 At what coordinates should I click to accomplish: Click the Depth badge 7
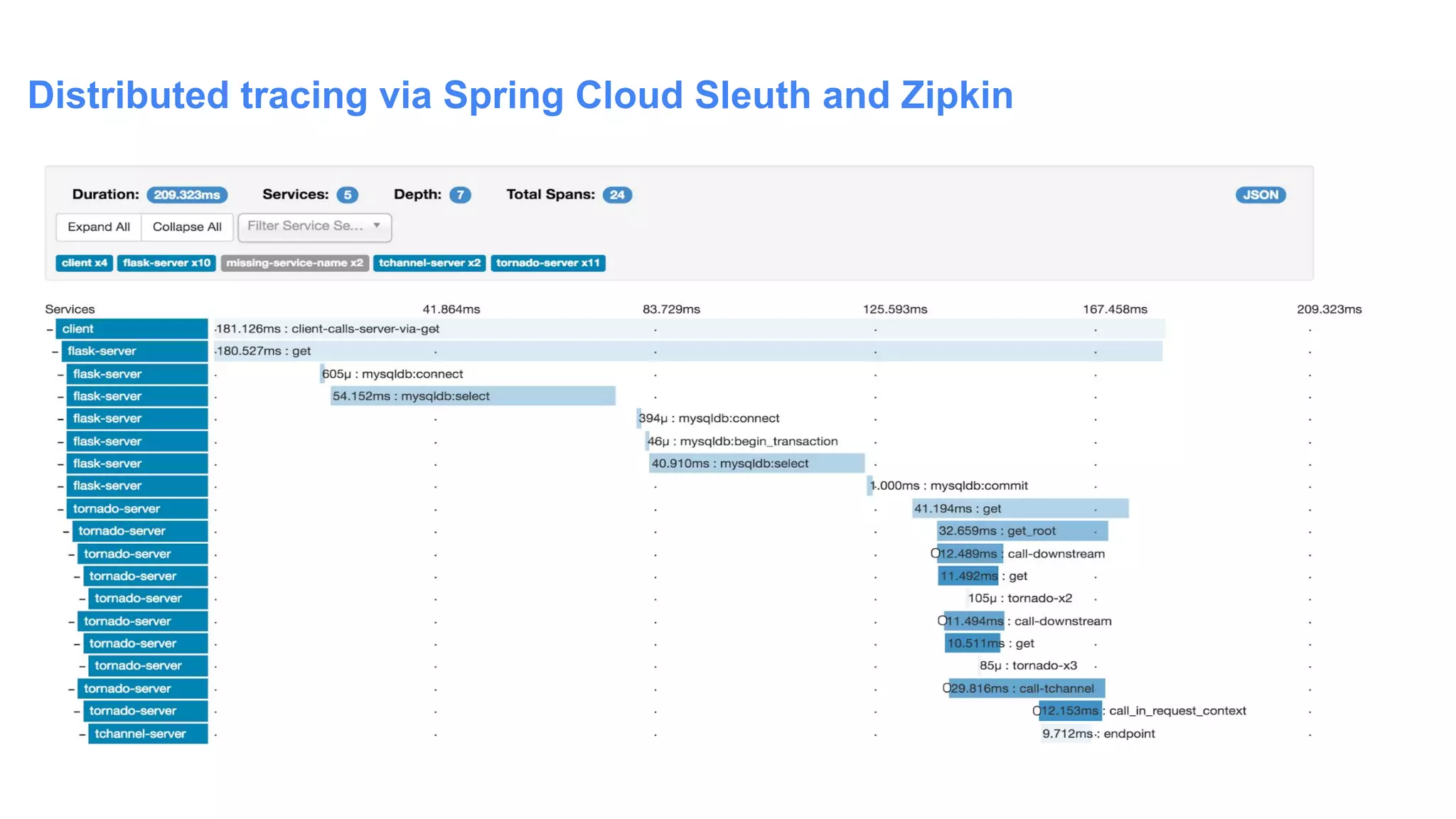(460, 195)
